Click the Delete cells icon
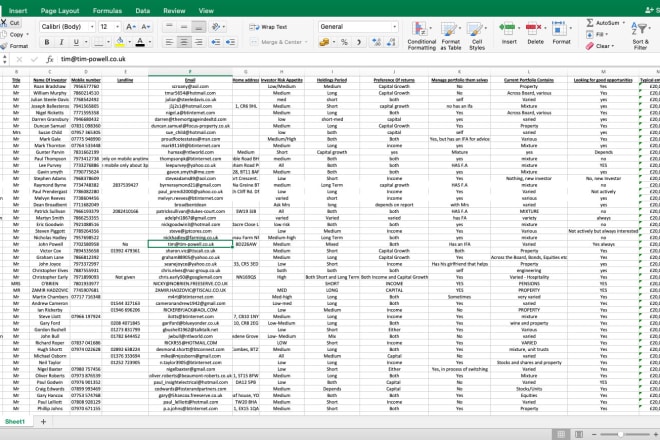Screen dimensions: 660x440 click(x=534, y=28)
